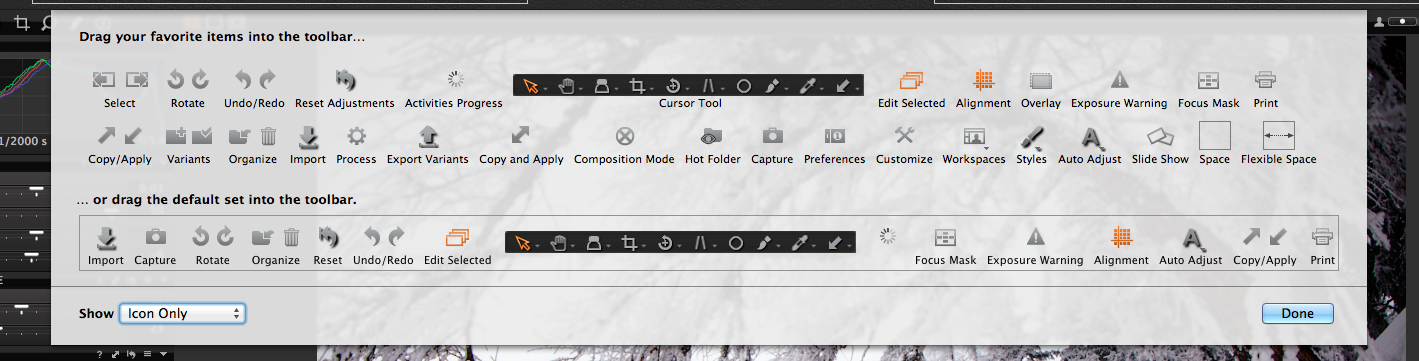Click the Reset Adjustments icon
Viewport: 1419px width, 361px height.
pyautogui.click(x=345, y=80)
